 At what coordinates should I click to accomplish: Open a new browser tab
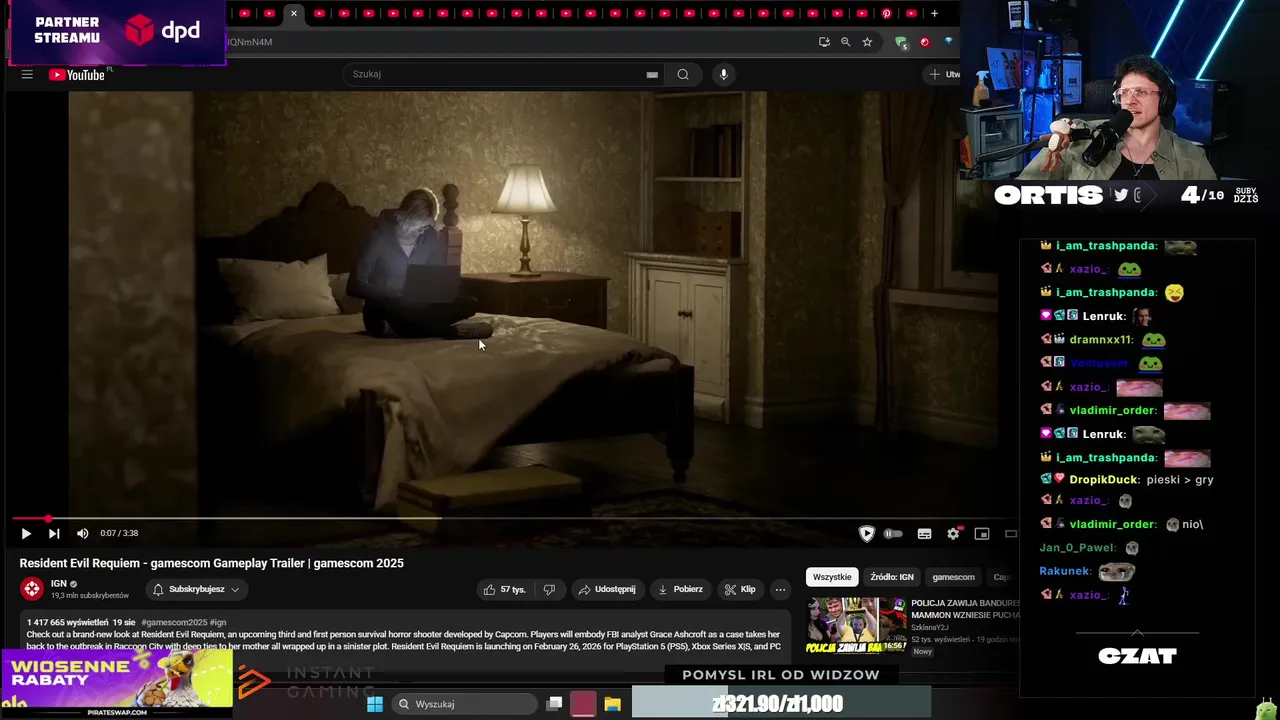pos(934,13)
